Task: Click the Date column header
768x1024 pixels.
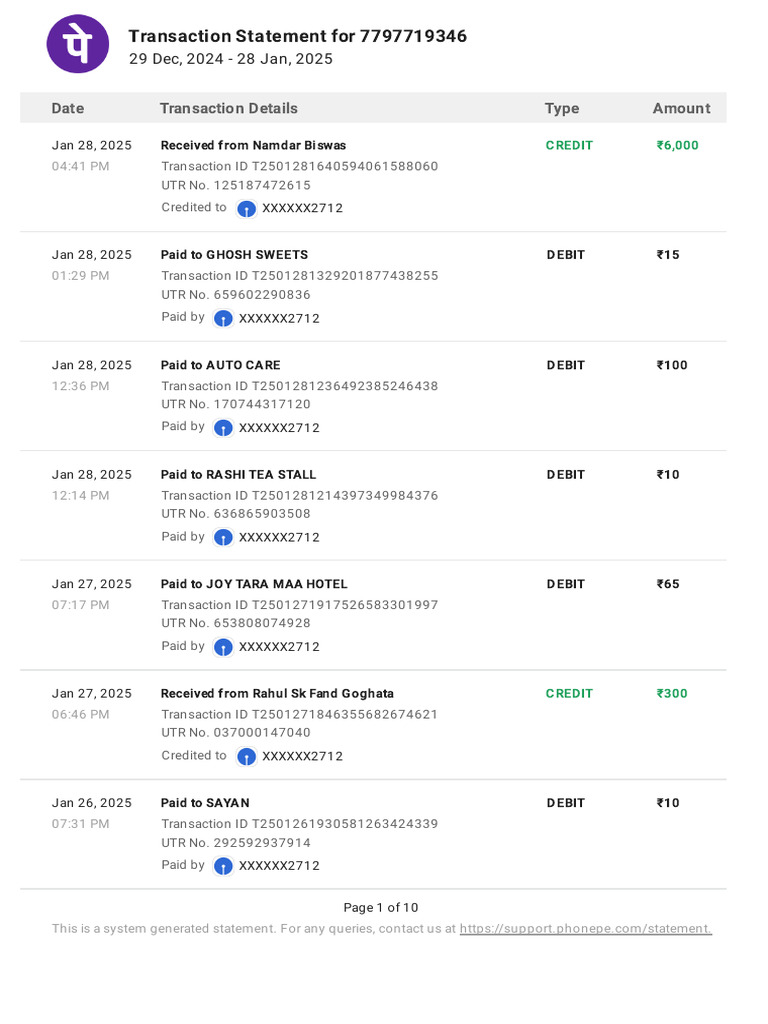Action: 68,108
